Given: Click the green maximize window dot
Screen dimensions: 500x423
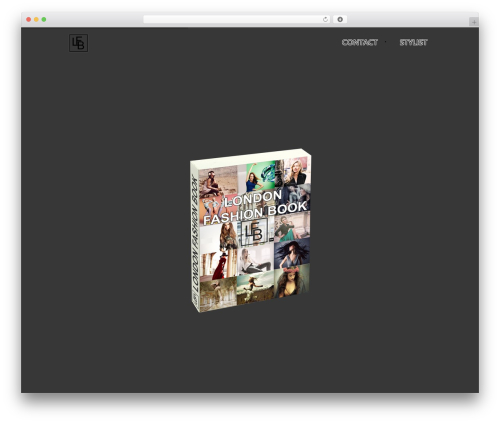Looking at the screenshot, I should (x=44, y=19).
